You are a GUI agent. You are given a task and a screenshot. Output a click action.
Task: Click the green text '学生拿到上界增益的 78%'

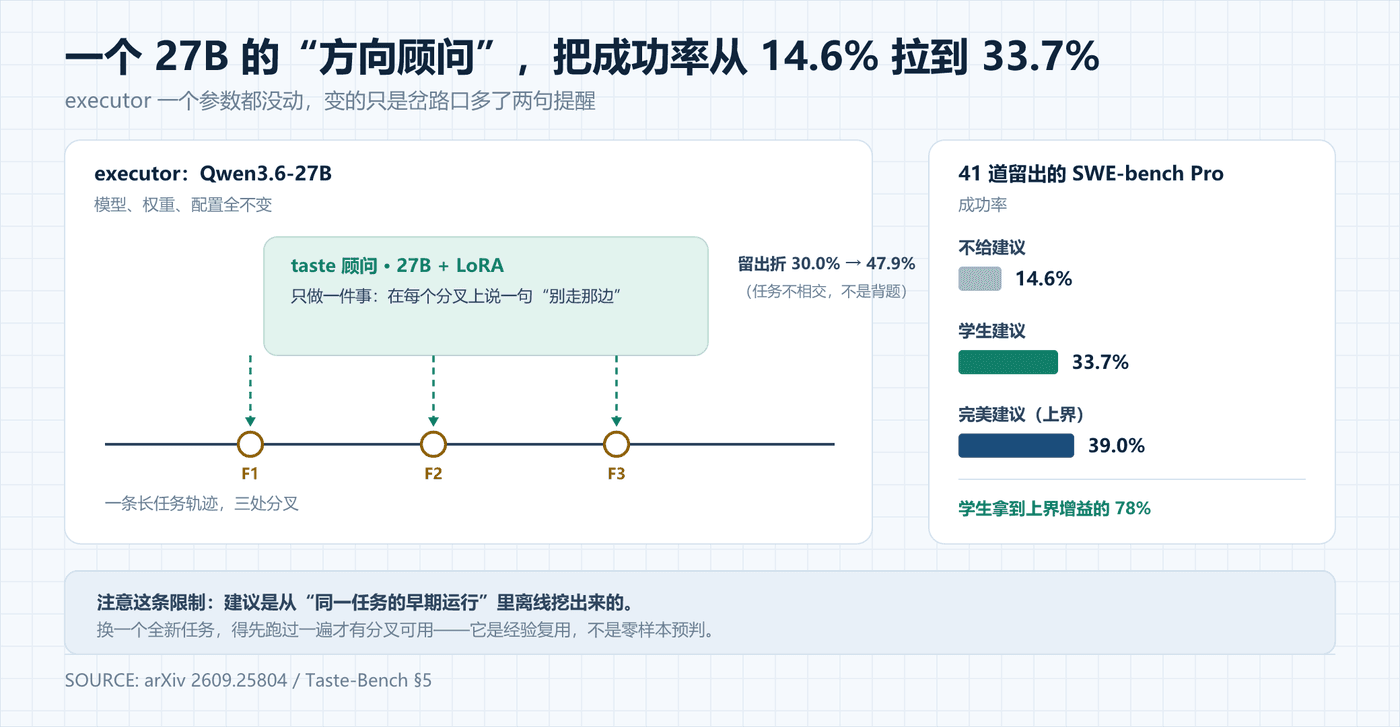1055,508
